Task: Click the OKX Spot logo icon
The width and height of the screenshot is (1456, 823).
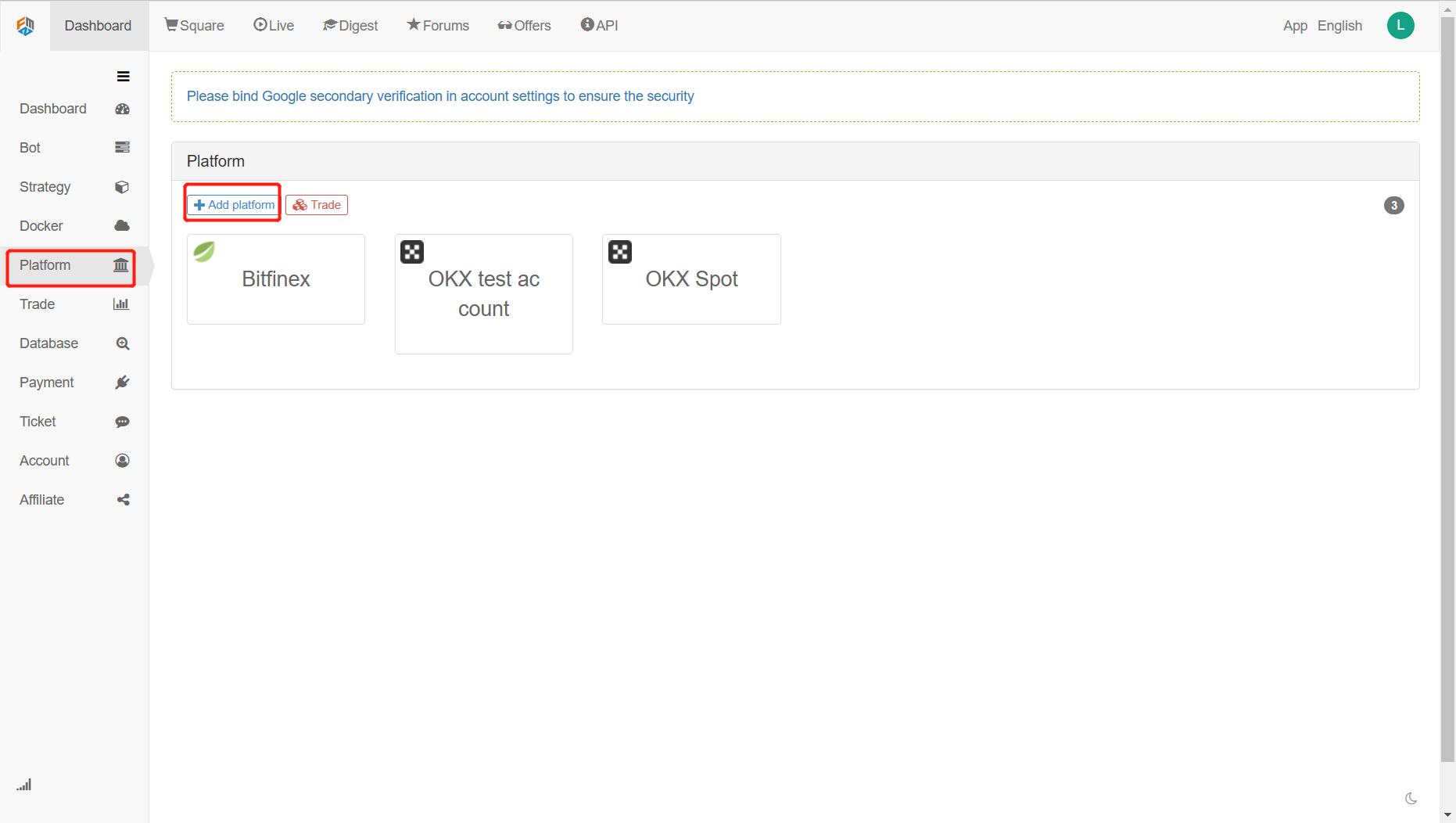Action: pyautogui.click(x=620, y=252)
